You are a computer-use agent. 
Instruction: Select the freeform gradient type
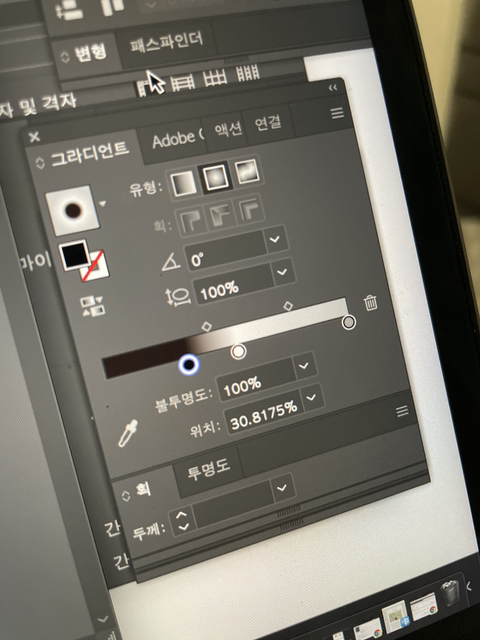pyautogui.click(x=247, y=171)
